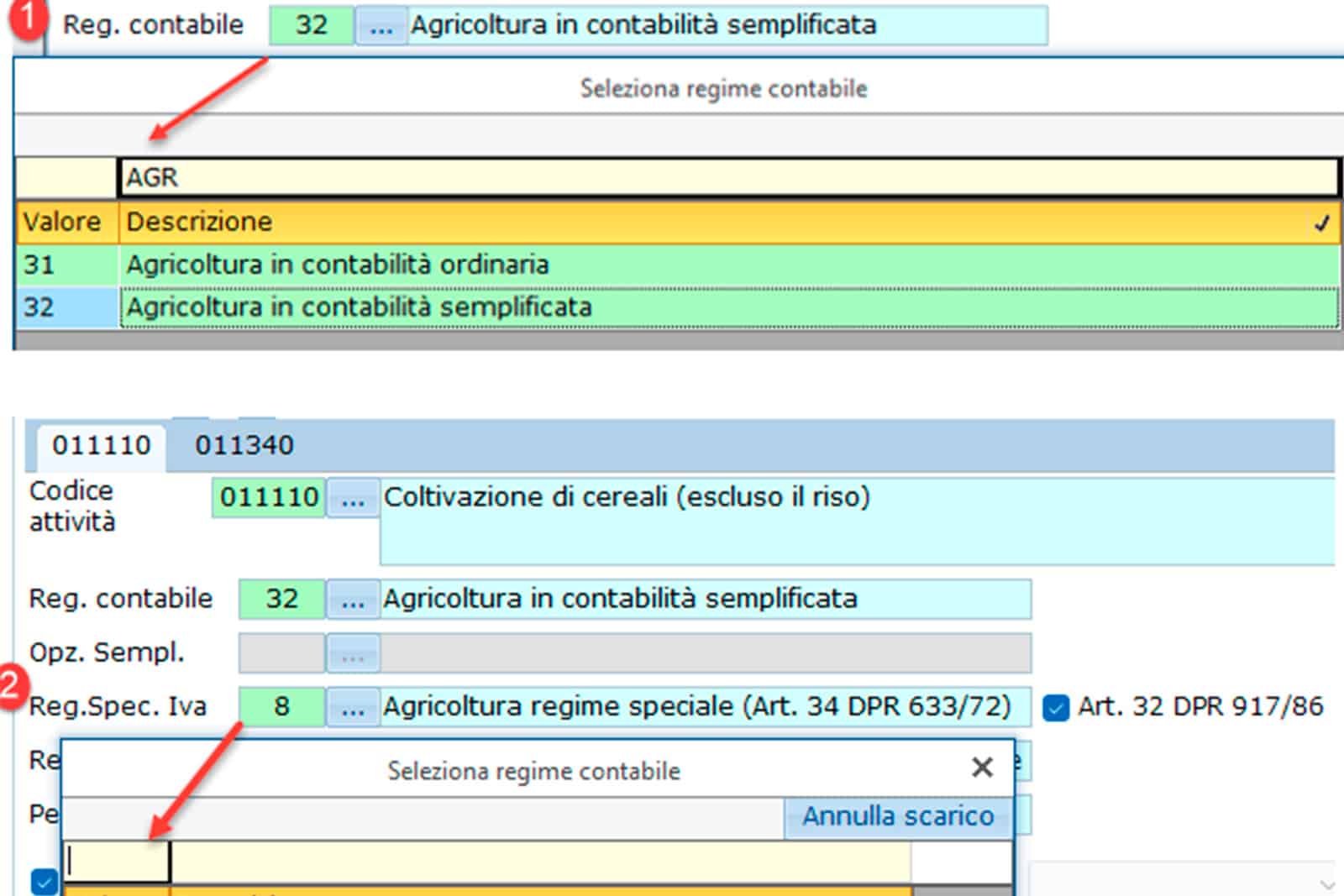Screen dimensions: 1344x896
Task: Switch to the 011110 tab
Action: pyautogui.click(x=101, y=446)
